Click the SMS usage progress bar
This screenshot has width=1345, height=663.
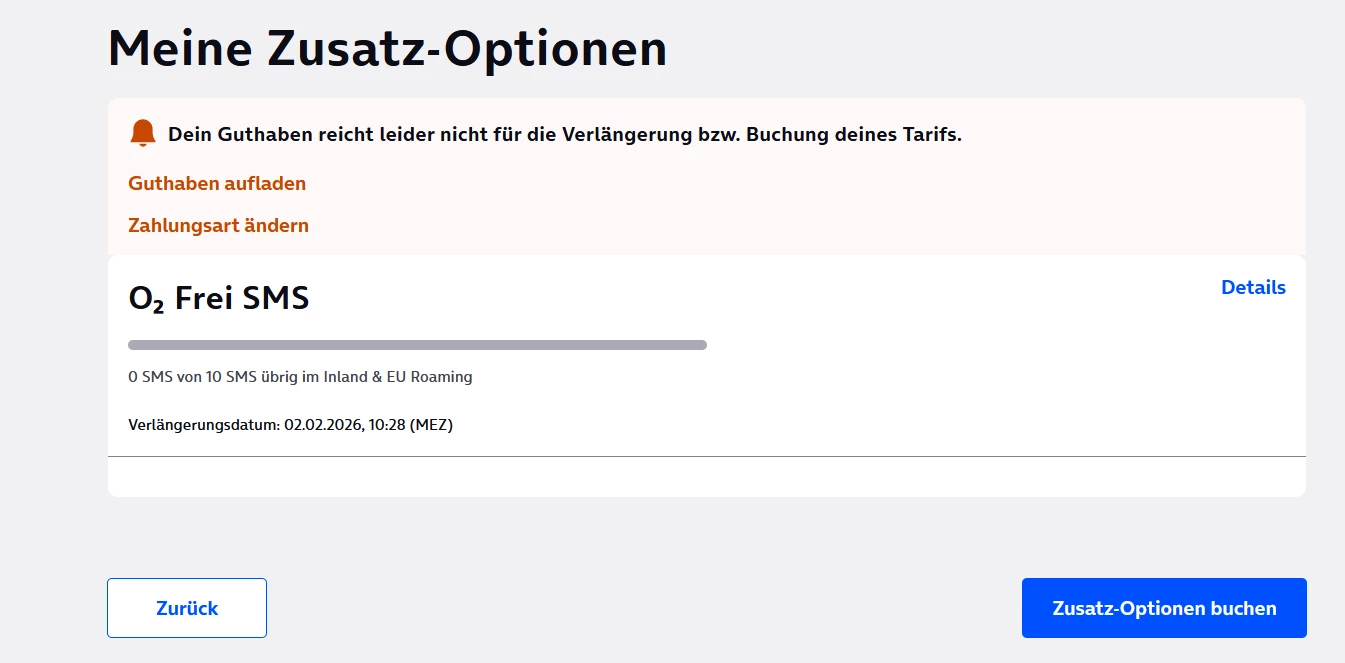click(x=417, y=345)
